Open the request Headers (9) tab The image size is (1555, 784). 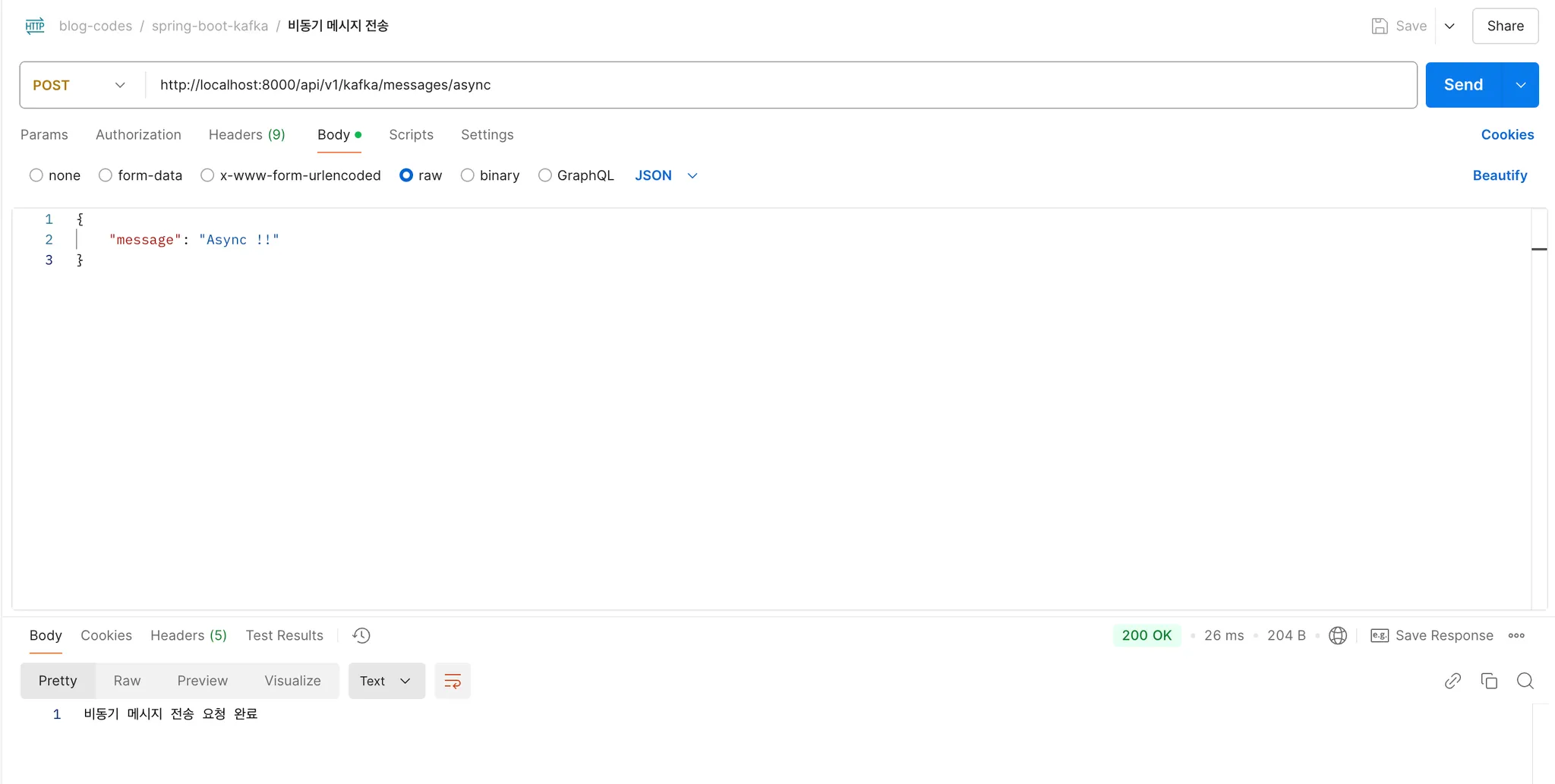[247, 134]
